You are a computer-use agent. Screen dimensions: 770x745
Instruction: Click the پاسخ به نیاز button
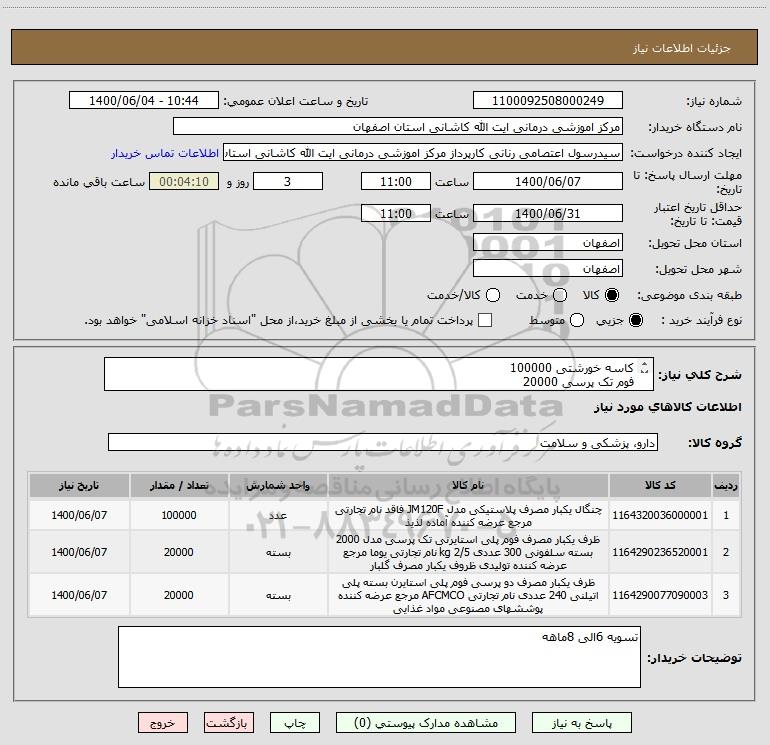pos(582,723)
